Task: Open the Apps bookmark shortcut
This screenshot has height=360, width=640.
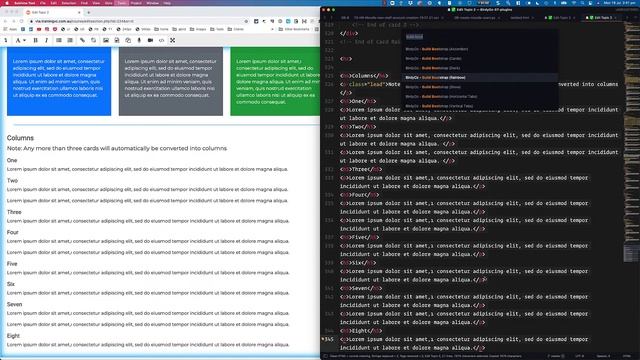Action: 11,29
